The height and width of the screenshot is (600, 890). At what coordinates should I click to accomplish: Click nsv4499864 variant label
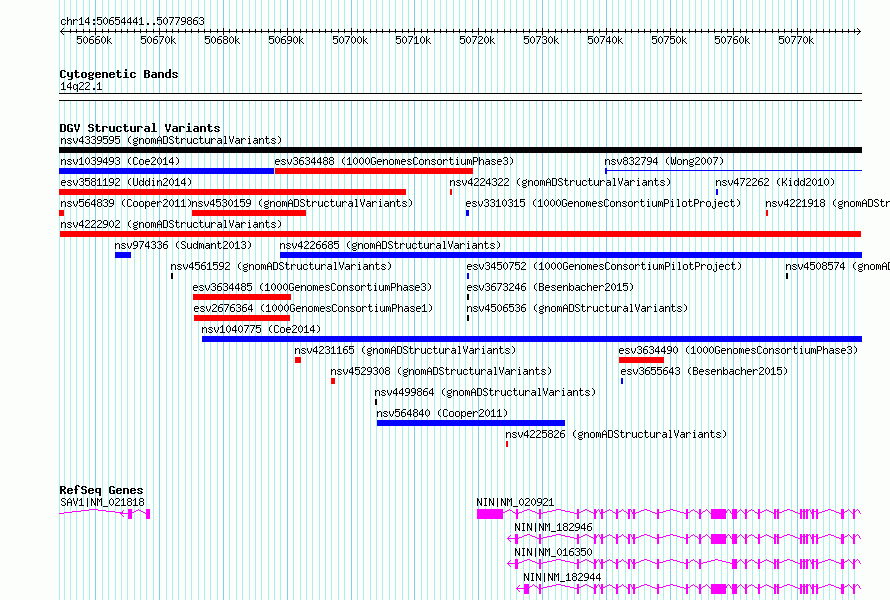[x=485, y=392]
